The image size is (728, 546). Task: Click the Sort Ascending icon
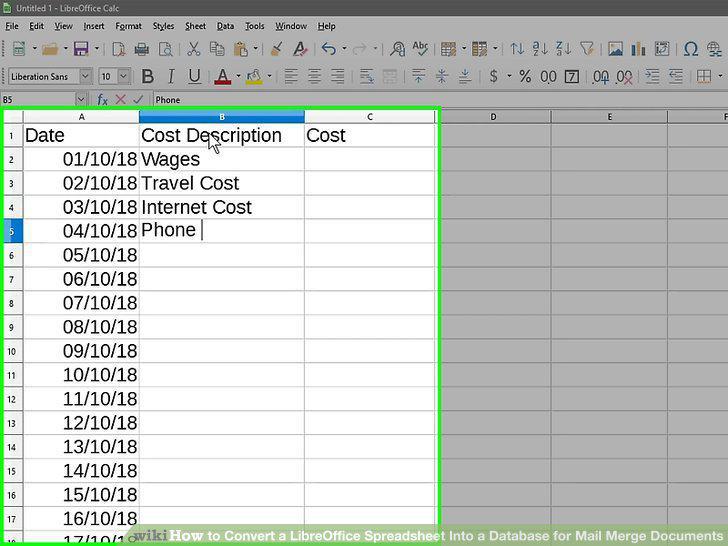[540, 49]
